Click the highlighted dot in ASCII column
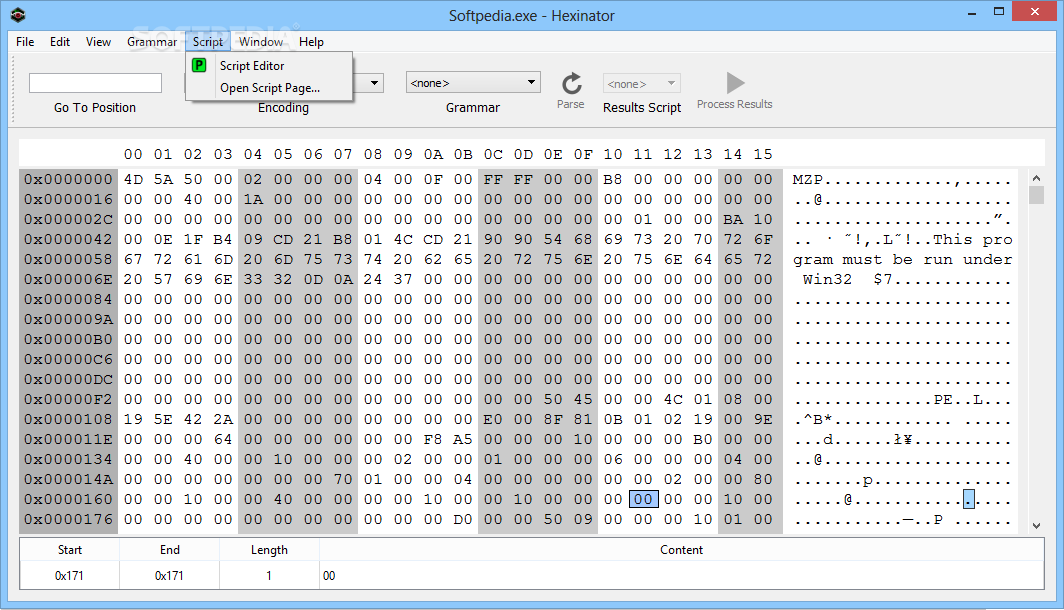The height and width of the screenshot is (610, 1064). click(x=969, y=499)
